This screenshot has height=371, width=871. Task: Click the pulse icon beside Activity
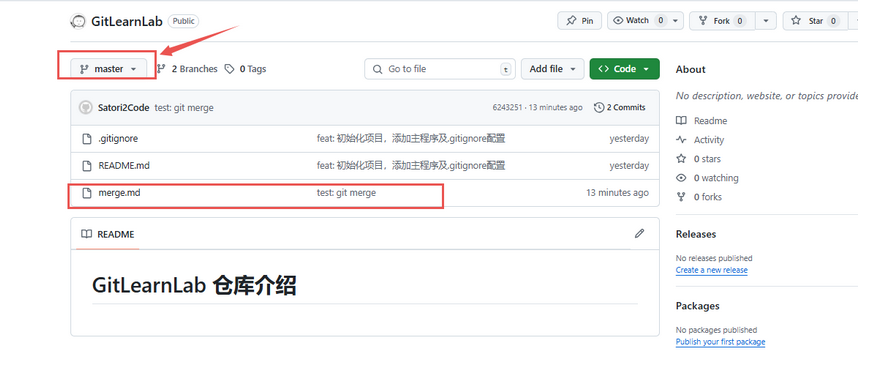point(681,140)
